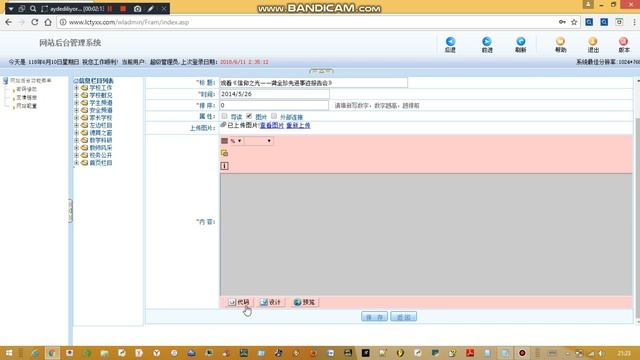
Task: Click the boxed icon in the editor's third toolbar row
Action: tap(224, 166)
